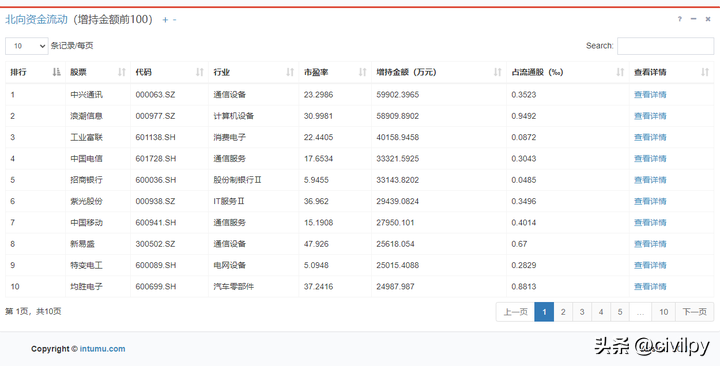The image size is (720, 366).
Task: Select amount 59902.3965
Action: (x=398, y=95)
